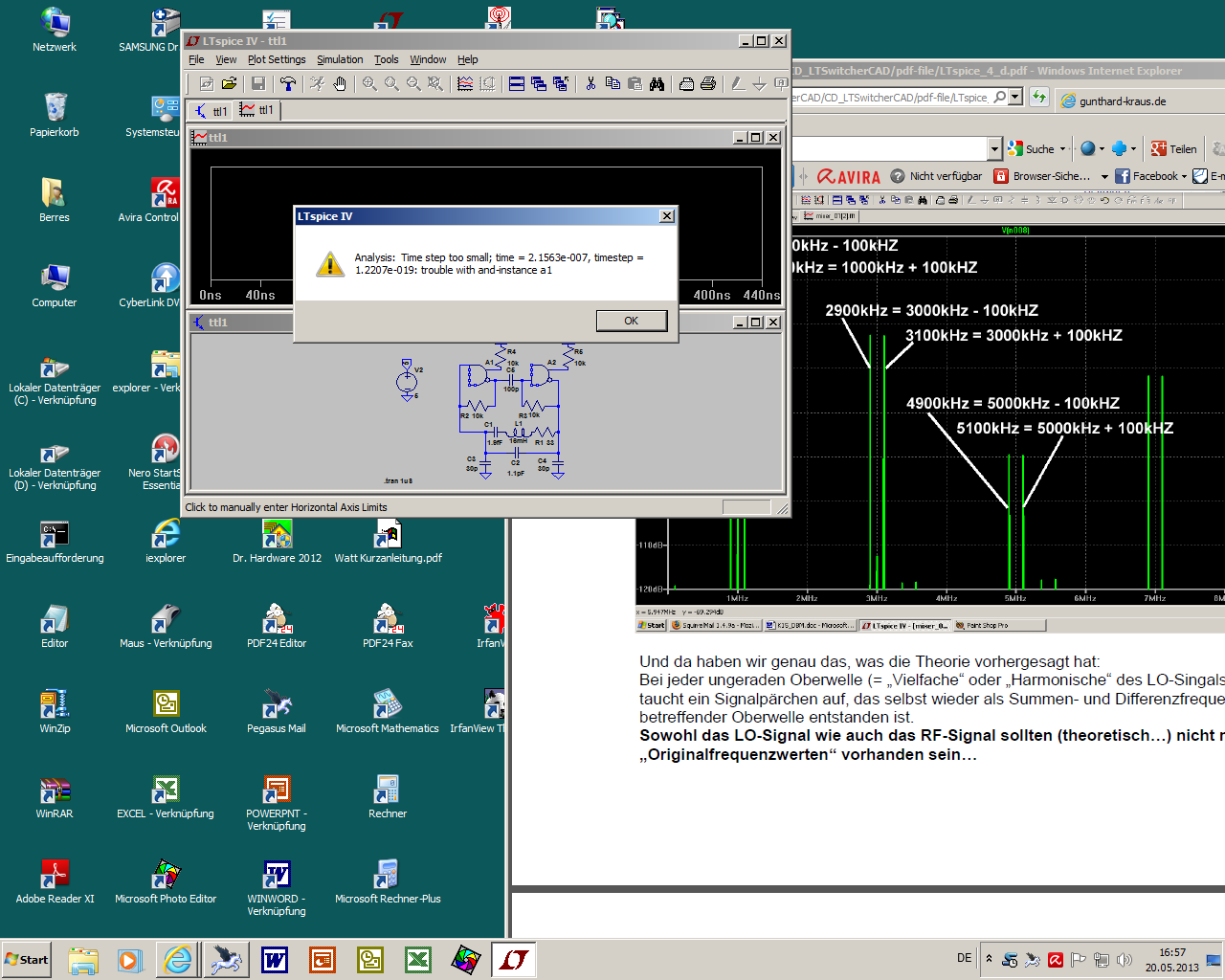
Task: Click the LTspice taskbar icon
Action: pyautogui.click(x=514, y=959)
